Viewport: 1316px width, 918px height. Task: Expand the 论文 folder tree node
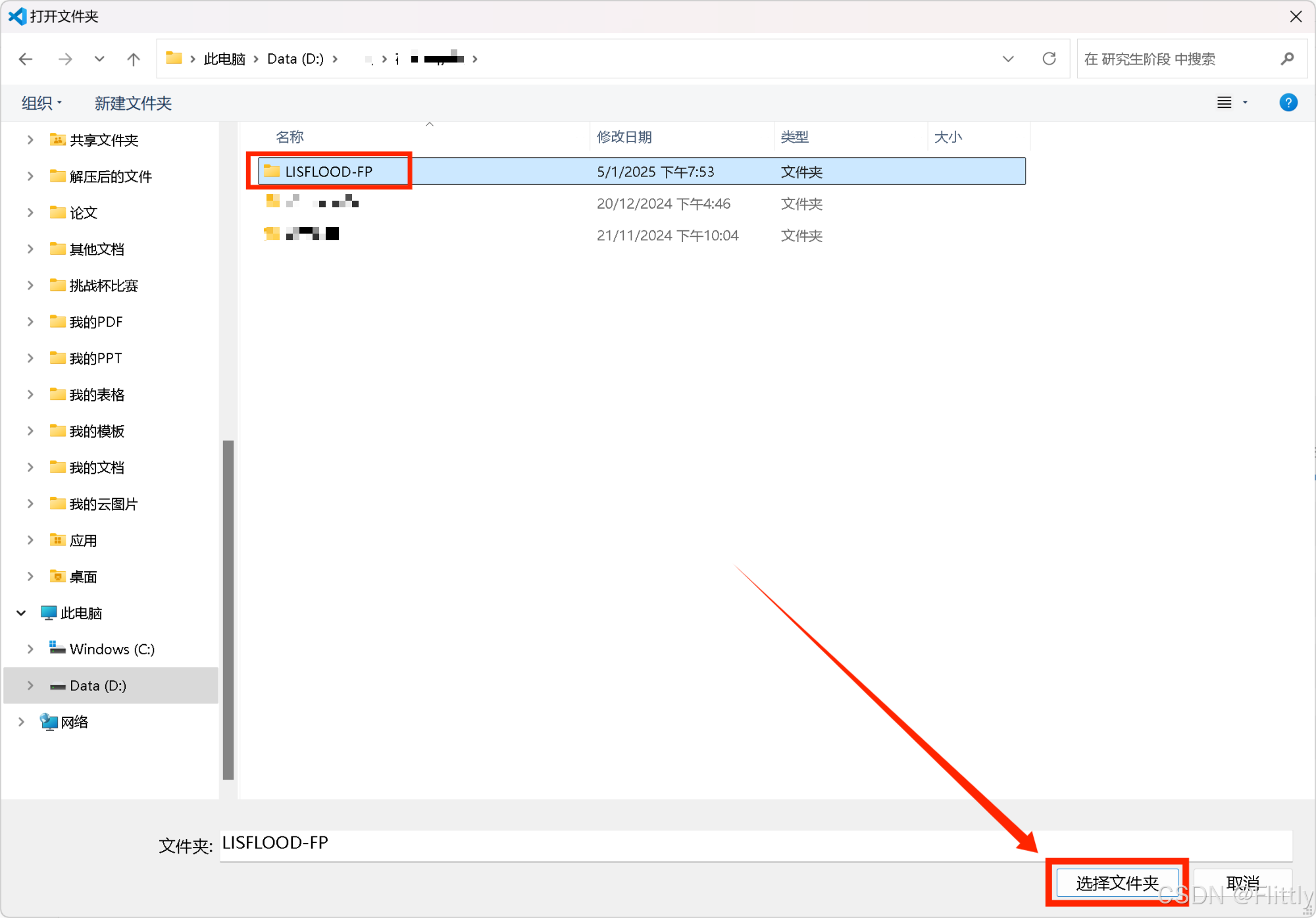[x=30, y=213]
